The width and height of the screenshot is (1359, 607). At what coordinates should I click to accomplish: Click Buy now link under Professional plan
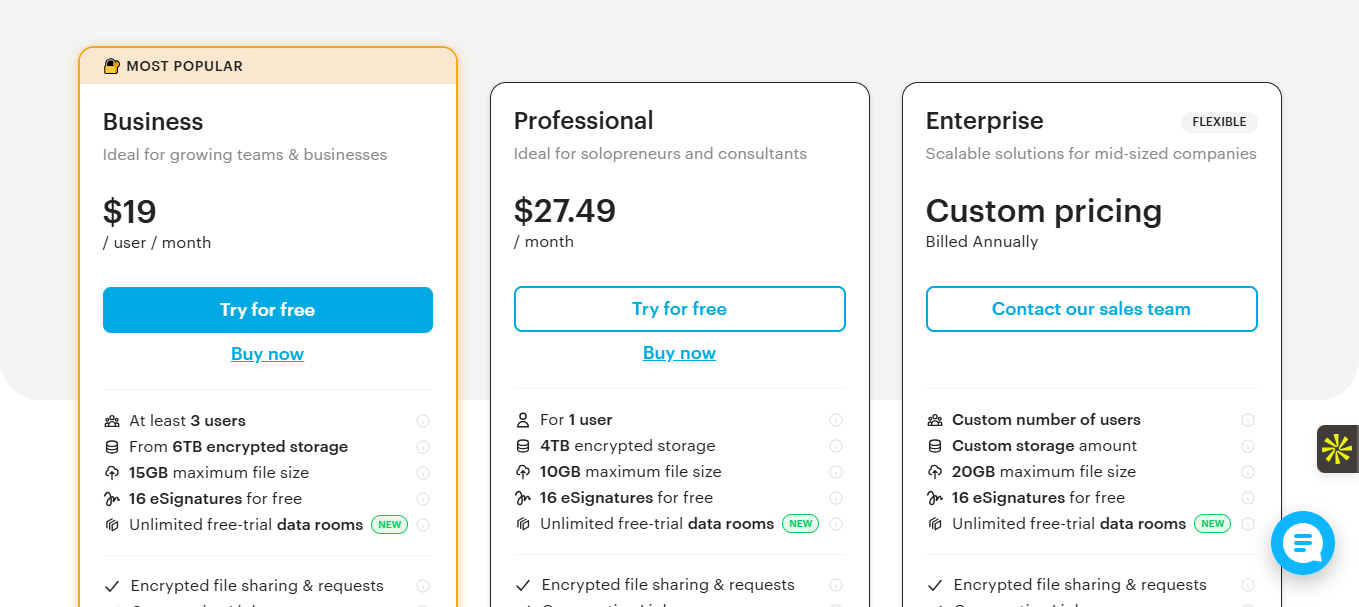pos(679,353)
